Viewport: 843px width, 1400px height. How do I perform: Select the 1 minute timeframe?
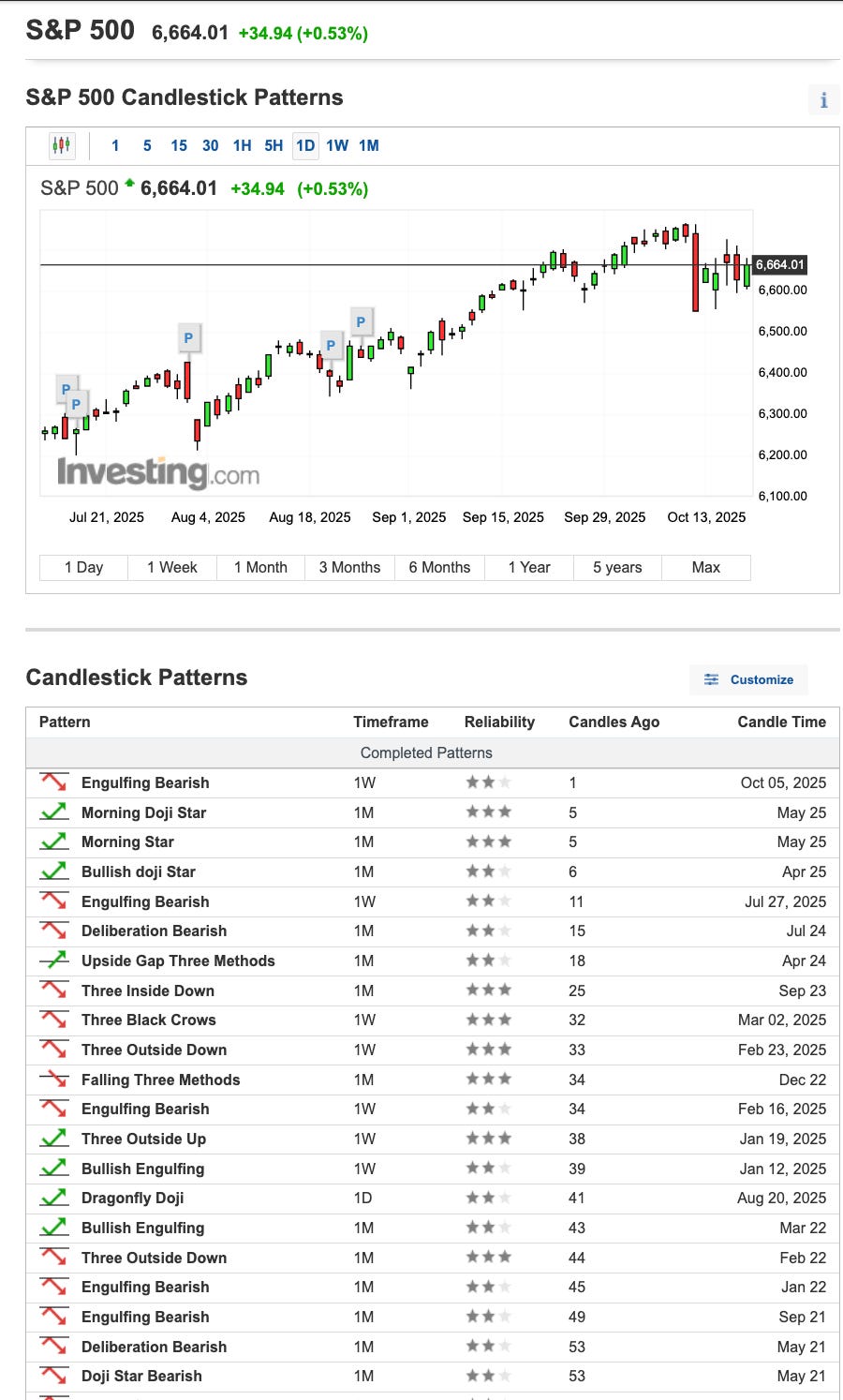115,145
